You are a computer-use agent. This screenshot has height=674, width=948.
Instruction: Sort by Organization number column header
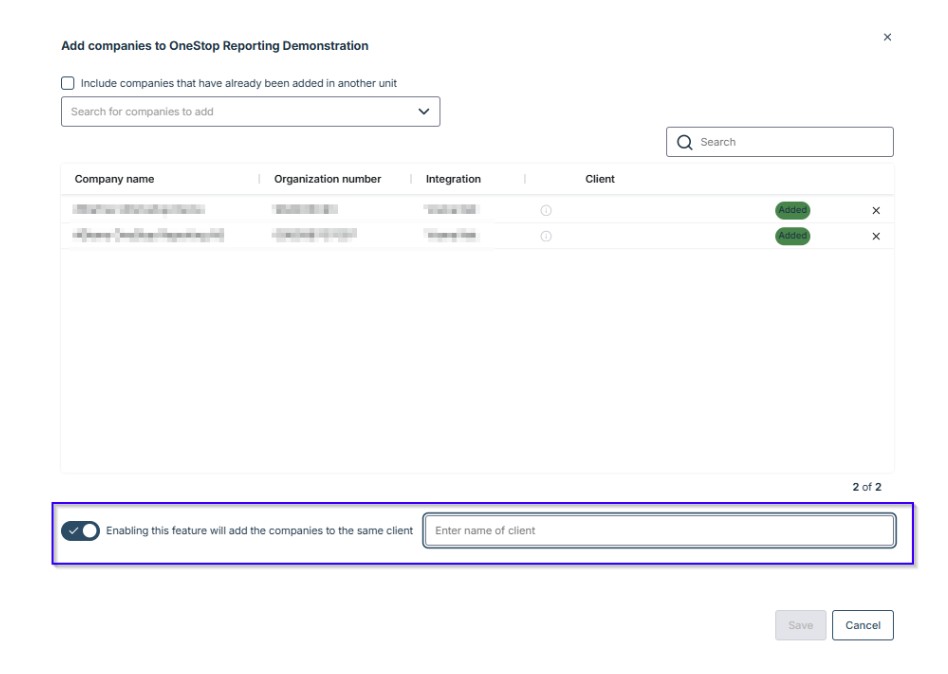[x=327, y=179]
